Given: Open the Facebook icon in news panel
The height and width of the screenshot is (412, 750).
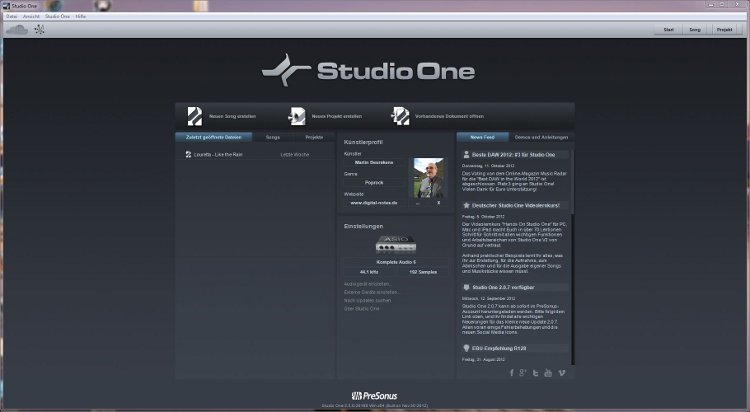Looking at the screenshot, I should [x=511, y=373].
